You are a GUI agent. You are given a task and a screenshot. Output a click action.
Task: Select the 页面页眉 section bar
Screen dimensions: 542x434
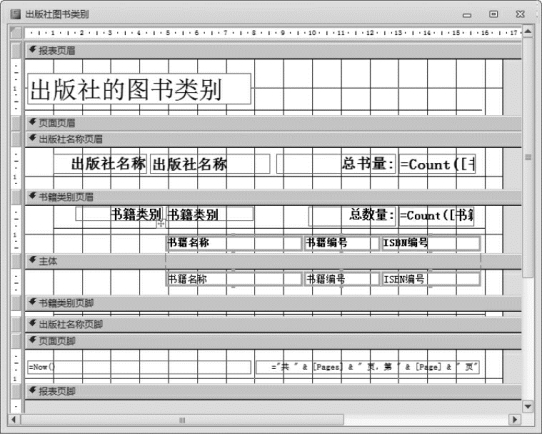click(x=273, y=123)
